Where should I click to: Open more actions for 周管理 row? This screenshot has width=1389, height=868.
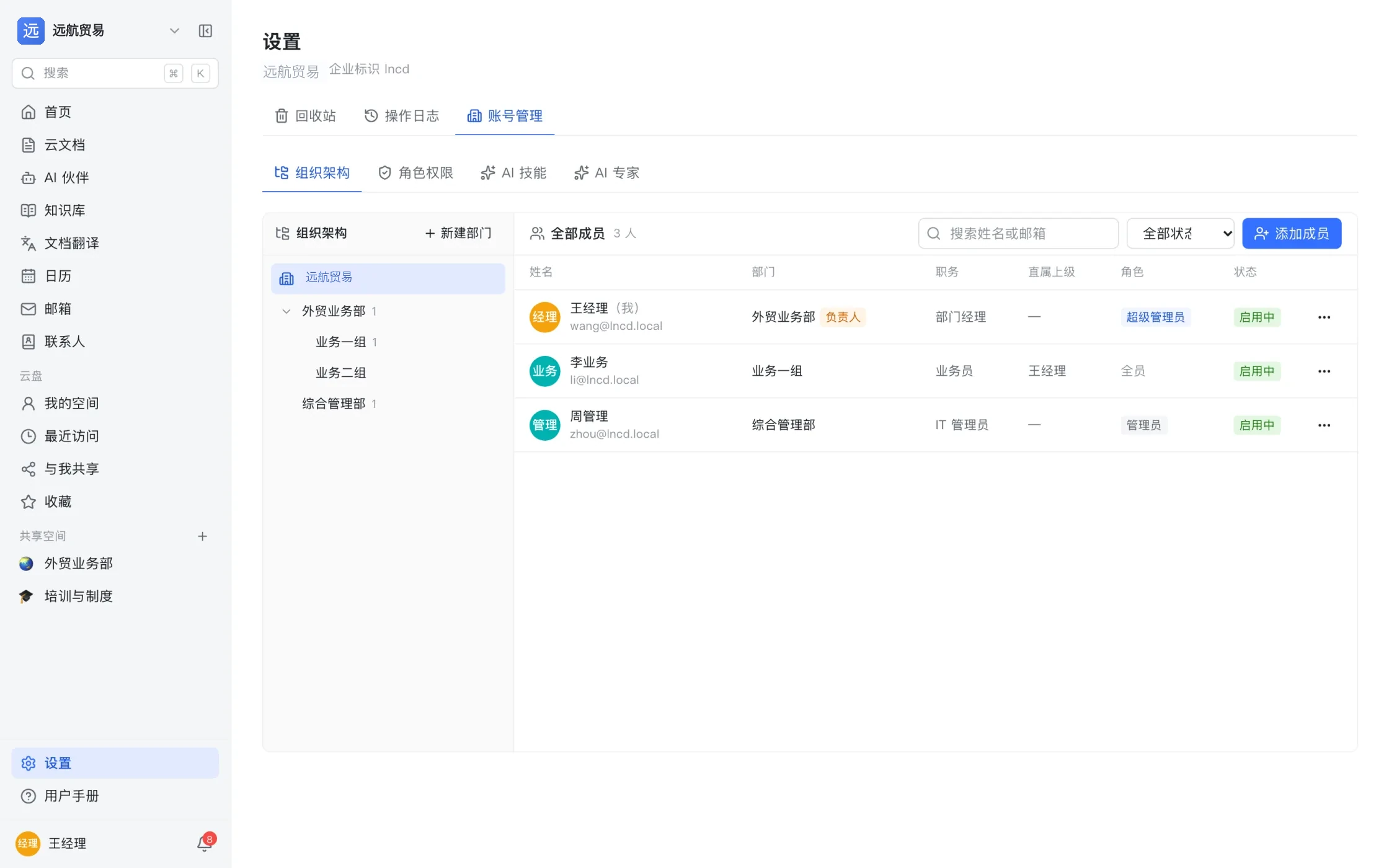pos(1325,425)
